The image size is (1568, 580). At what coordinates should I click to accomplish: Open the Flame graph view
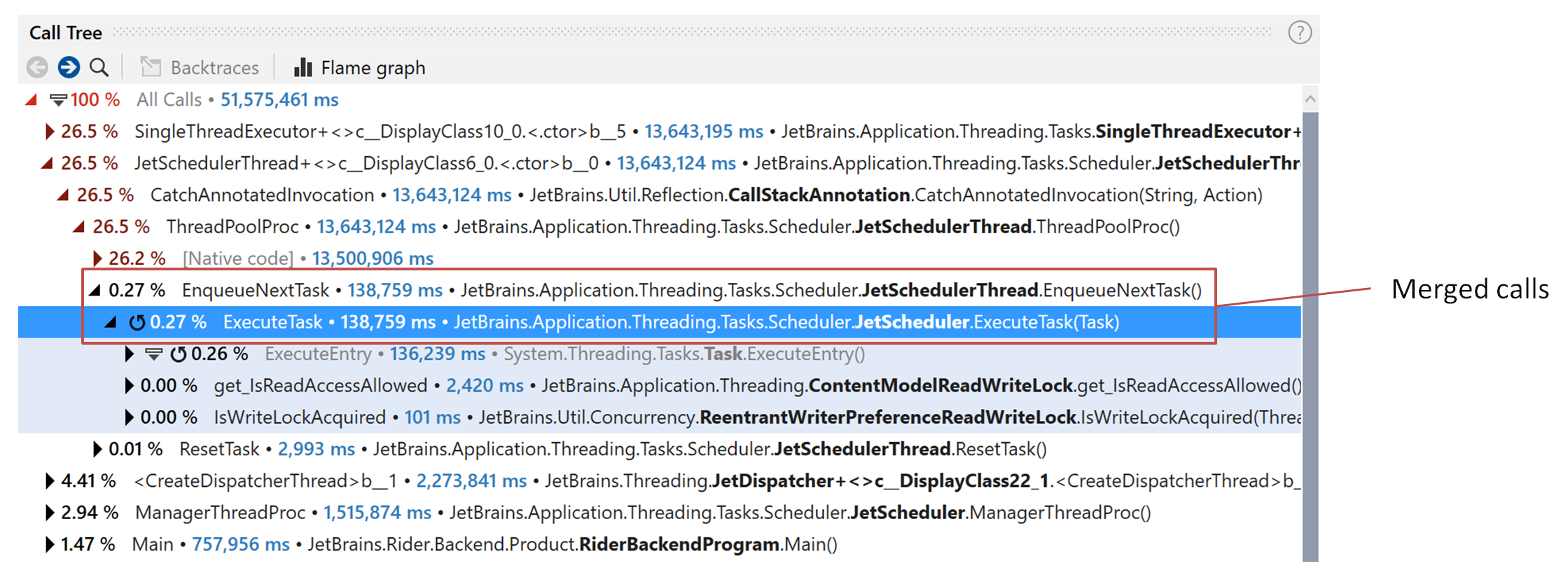(373, 68)
